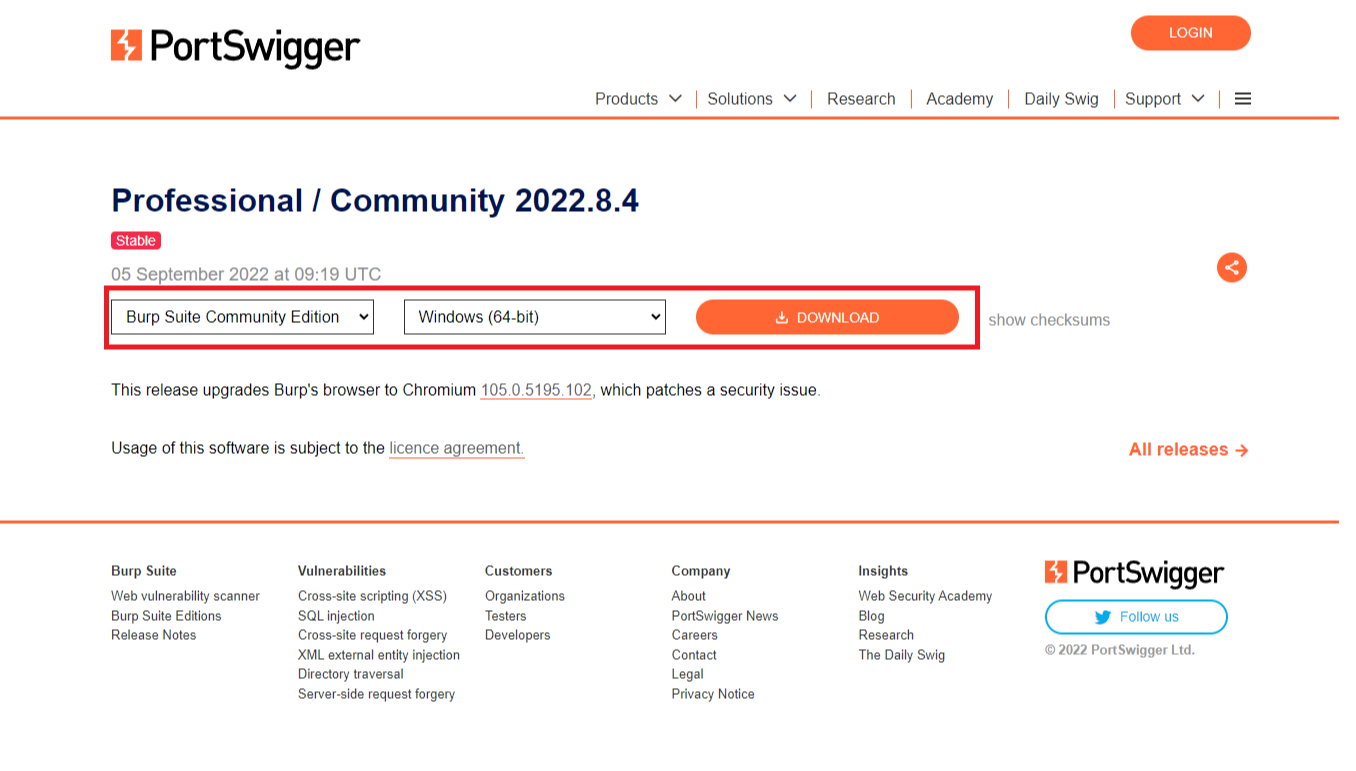Image resolution: width=1356 pixels, height=771 pixels.
Task: Open the Chromium 105.0.5195.102 link
Action: point(537,390)
